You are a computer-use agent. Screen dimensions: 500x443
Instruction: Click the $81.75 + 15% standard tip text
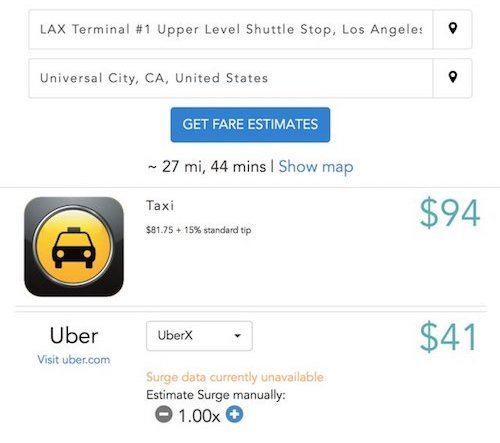[198, 230]
